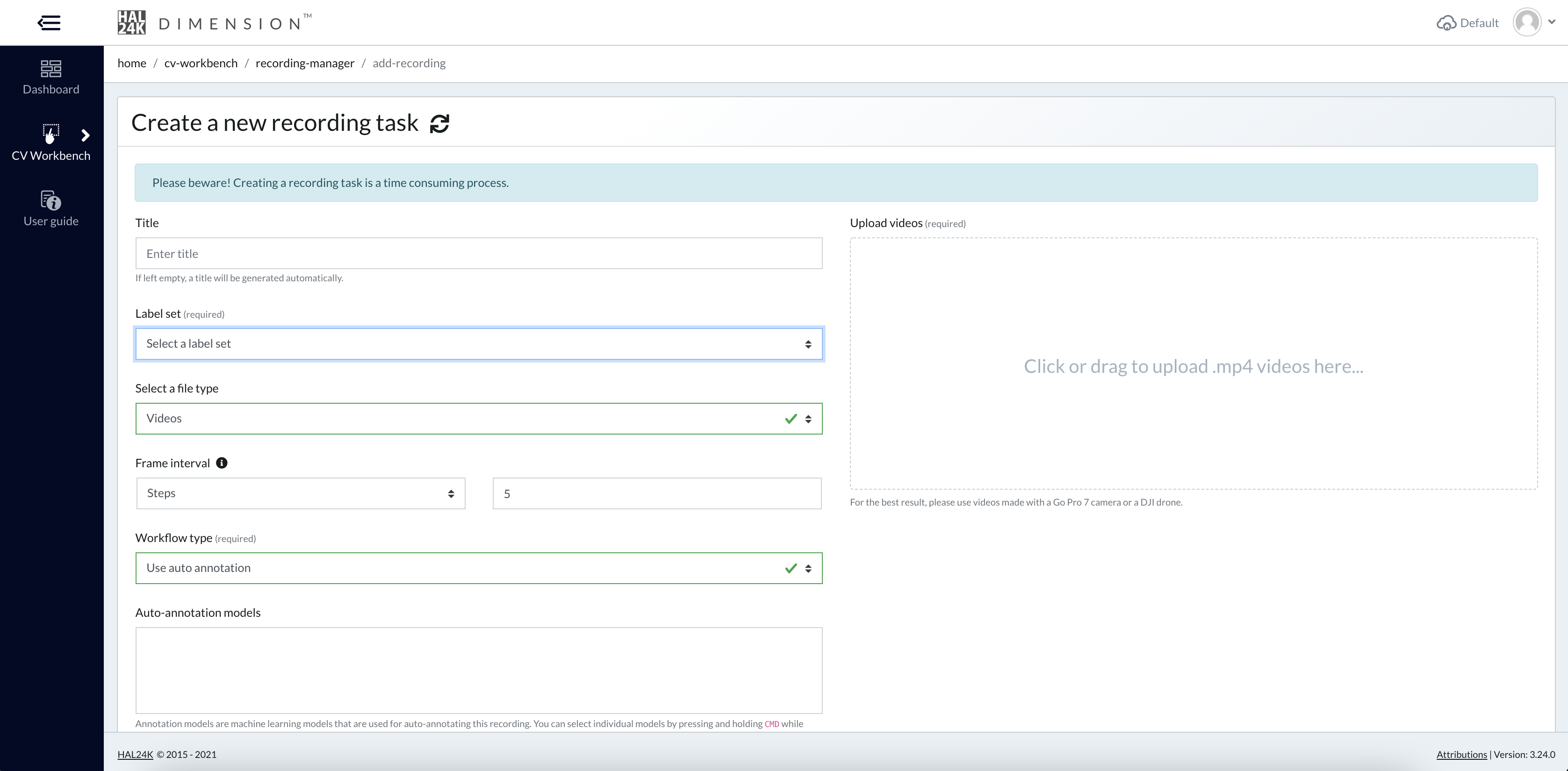Open the Attributions footer link
The height and width of the screenshot is (771, 1568).
pos(1461,755)
